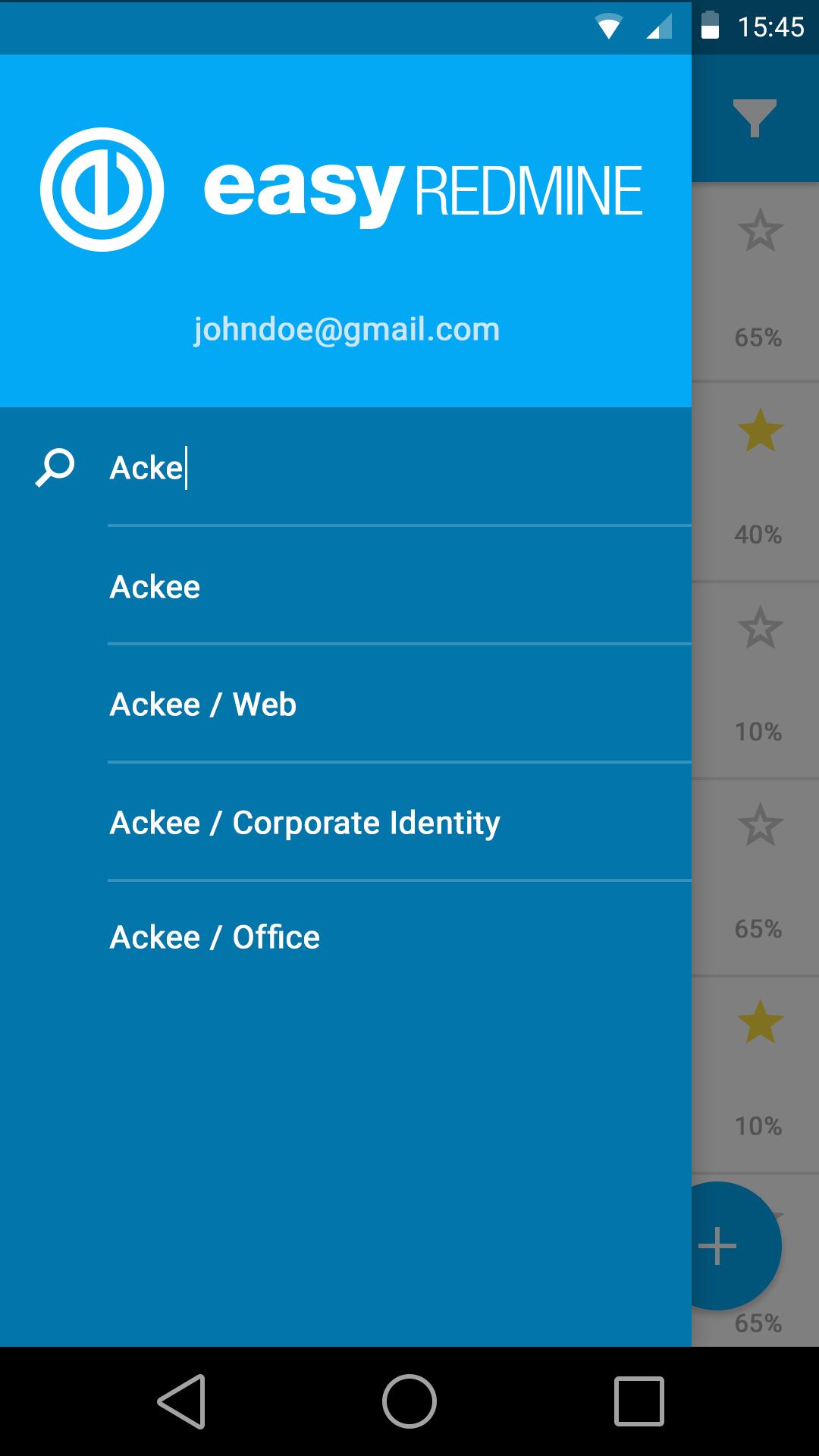
Task: Open the recent apps square button
Action: pos(639,1401)
